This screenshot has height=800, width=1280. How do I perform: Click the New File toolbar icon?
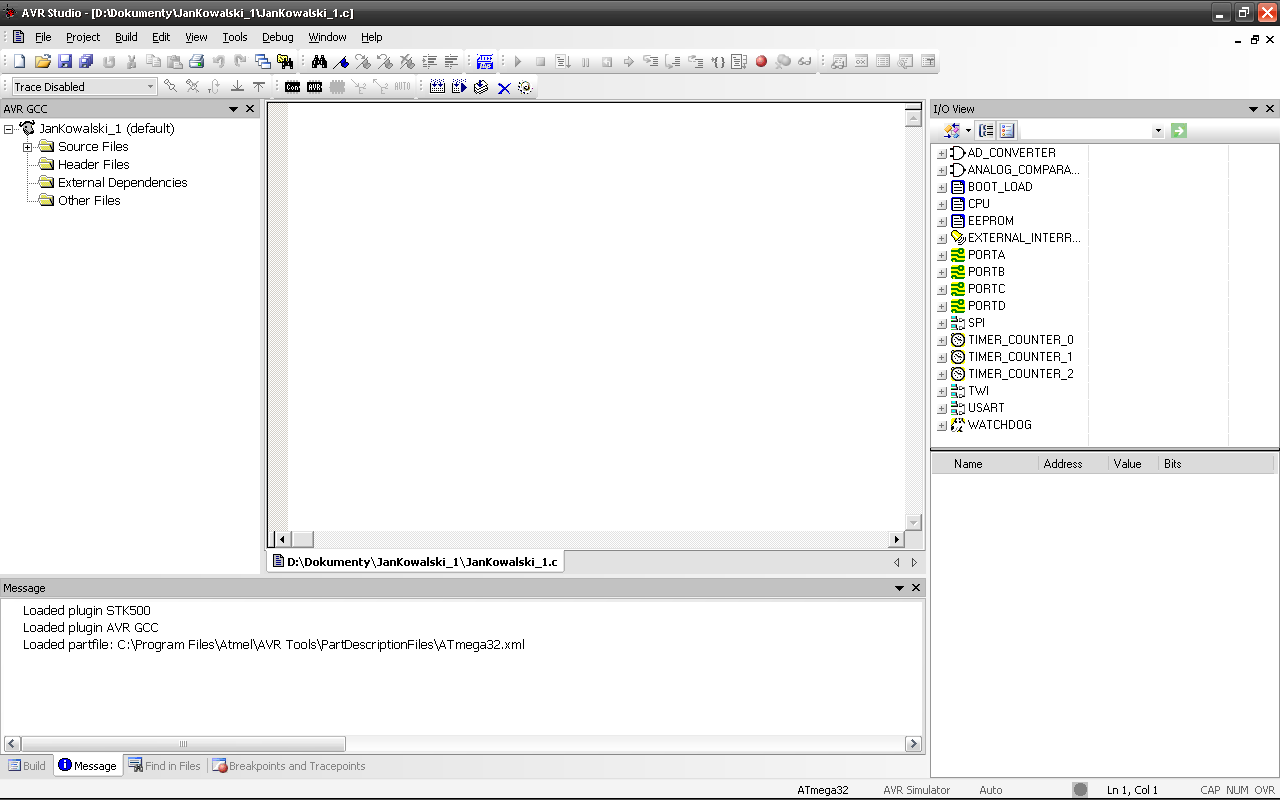coord(19,62)
